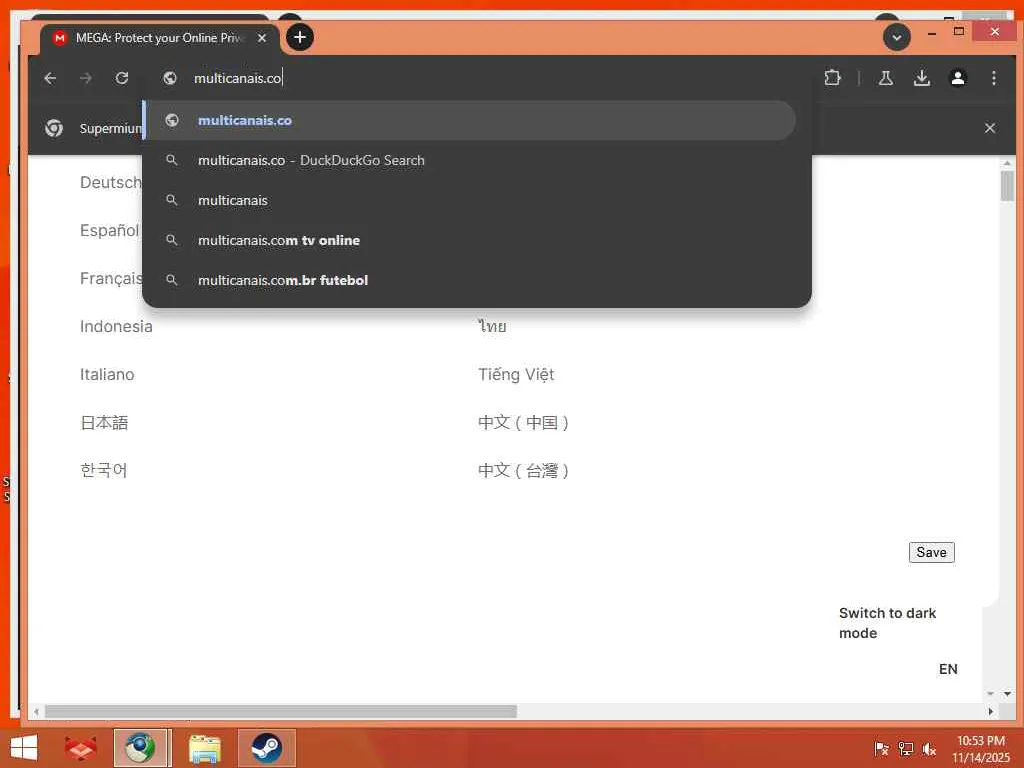Screen dimensions: 1024x768
Task: Select the Tiếng Việt language
Action: pos(516,375)
